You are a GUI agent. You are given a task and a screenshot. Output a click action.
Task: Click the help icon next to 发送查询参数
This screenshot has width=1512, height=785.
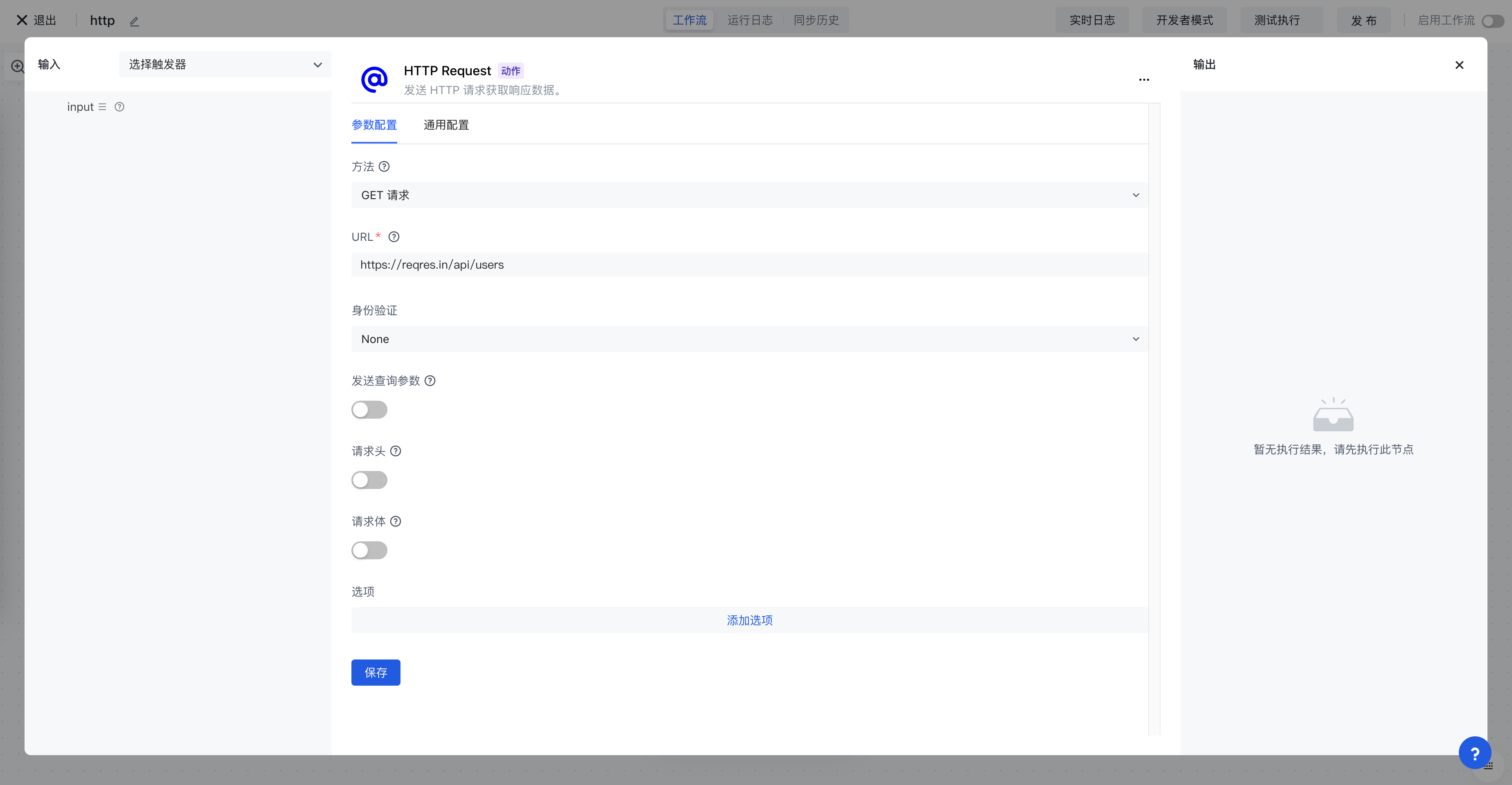[430, 381]
